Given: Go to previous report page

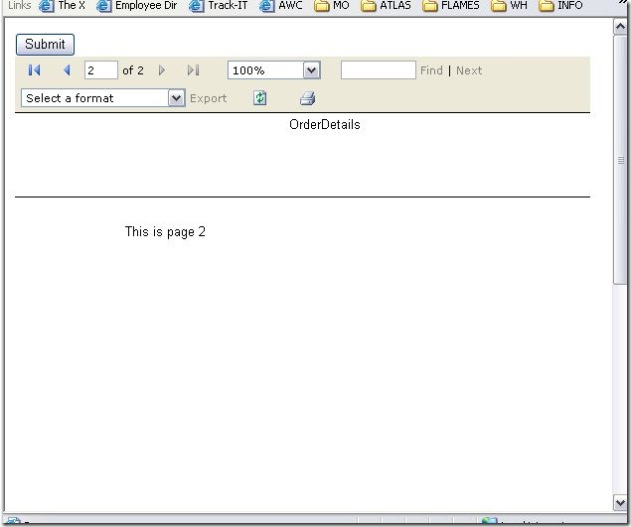Looking at the screenshot, I should (x=67, y=70).
